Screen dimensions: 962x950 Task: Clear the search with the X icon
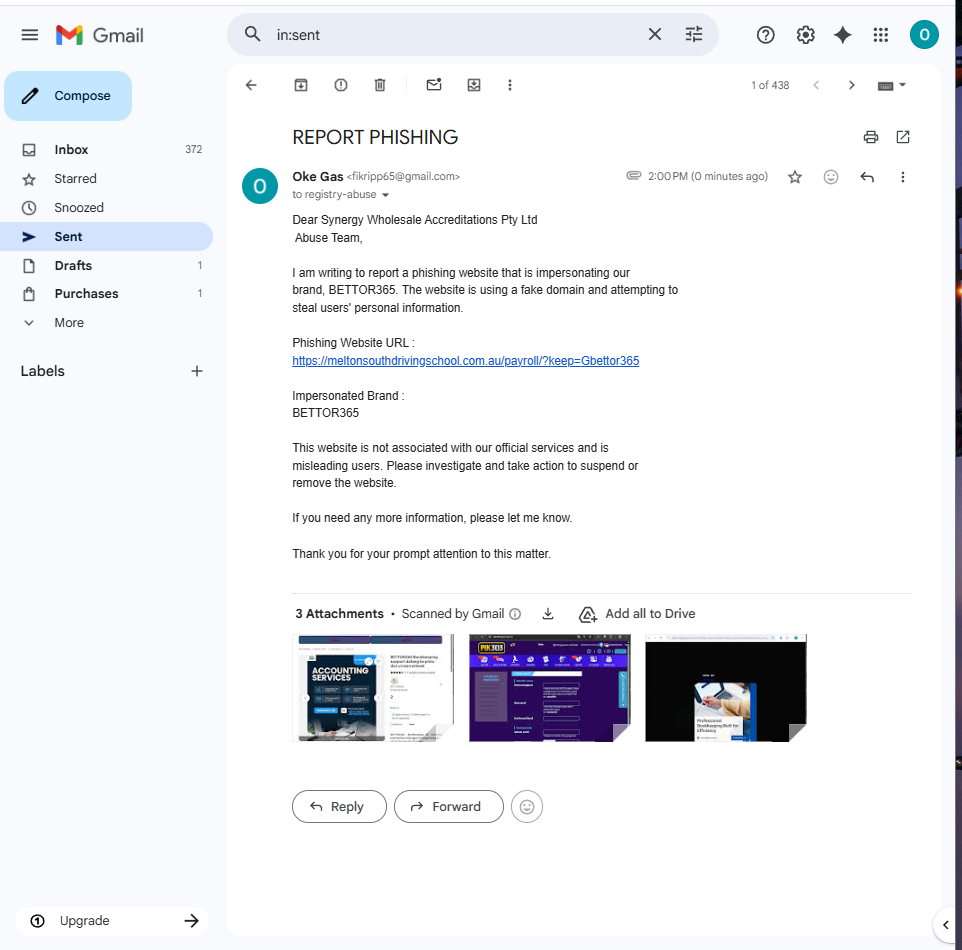(655, 34)
